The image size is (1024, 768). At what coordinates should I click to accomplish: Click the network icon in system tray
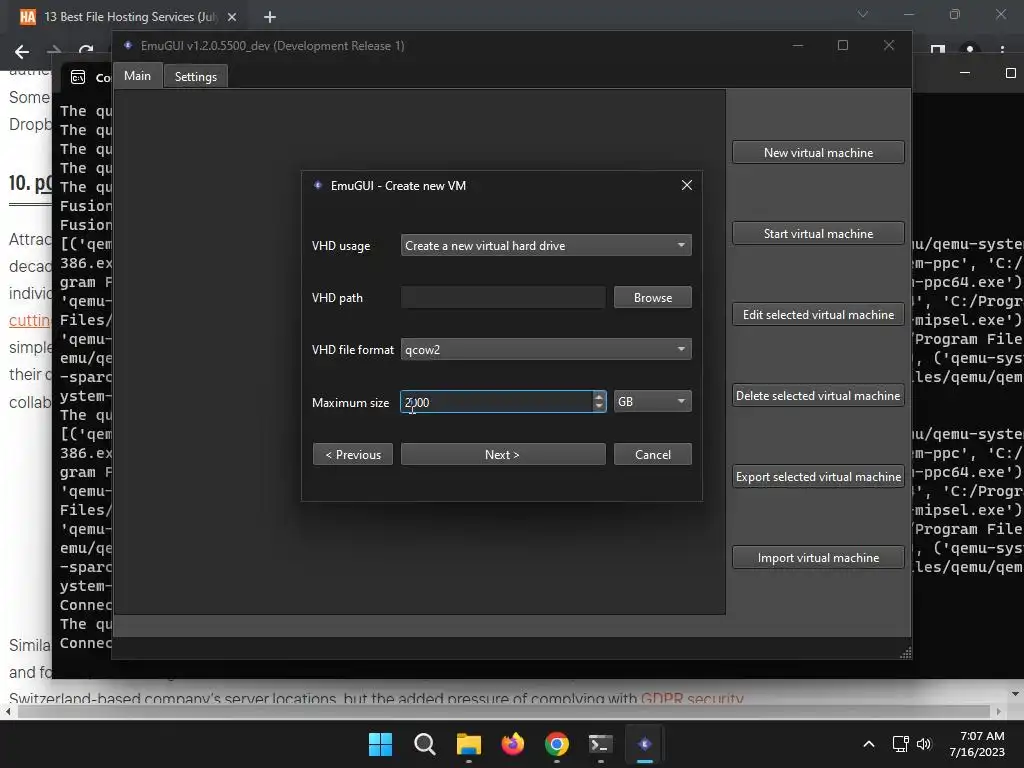pyautogui.click(x=901, y=744)
